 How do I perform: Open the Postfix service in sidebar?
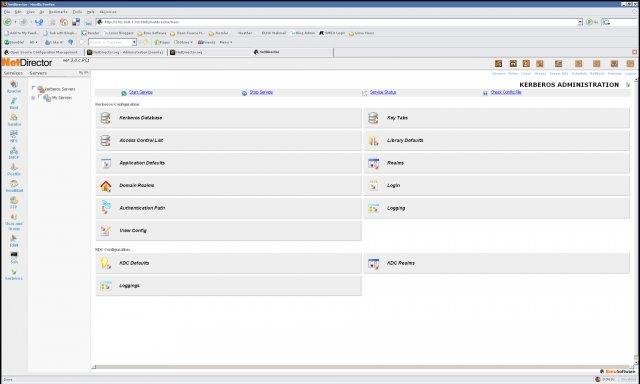point(14,170)
